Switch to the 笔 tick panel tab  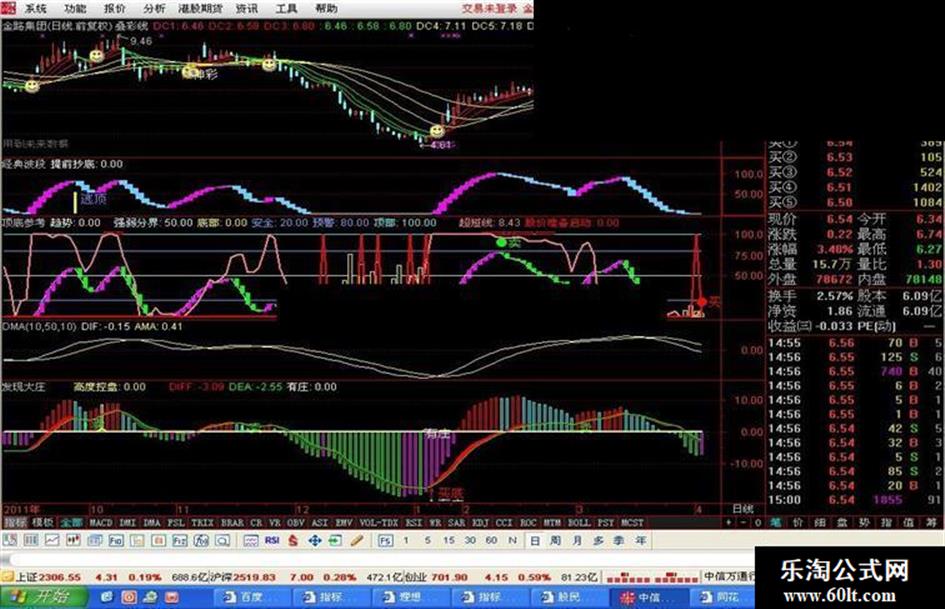[776, 523]
